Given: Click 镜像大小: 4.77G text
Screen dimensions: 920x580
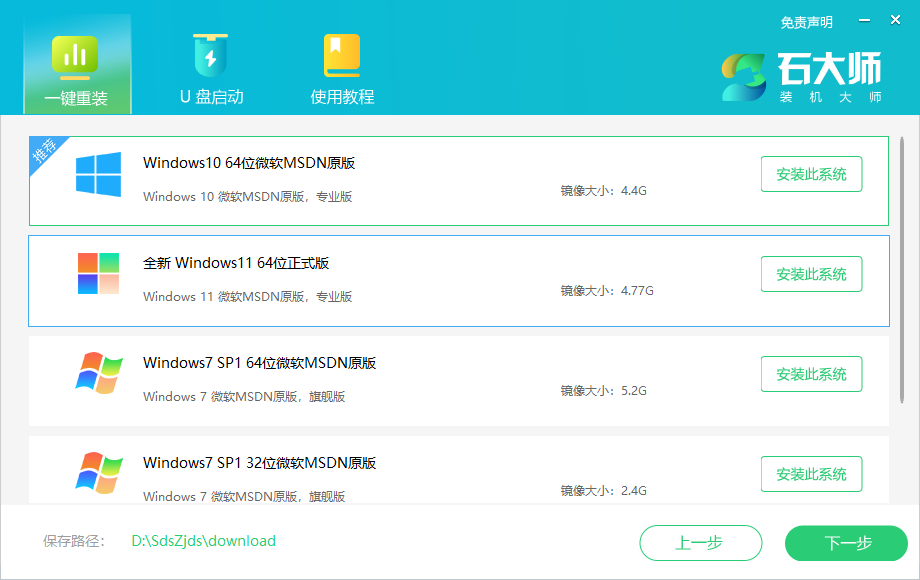Looking at the screenshot, I should pos(607,290).
